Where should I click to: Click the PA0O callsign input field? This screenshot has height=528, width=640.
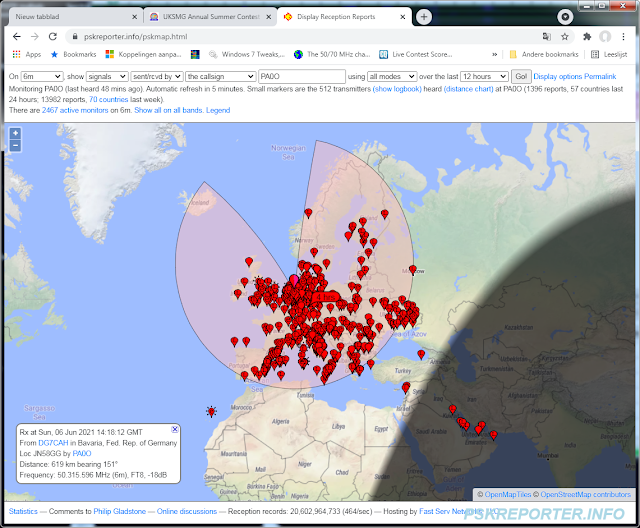click(x=302, y=76)
